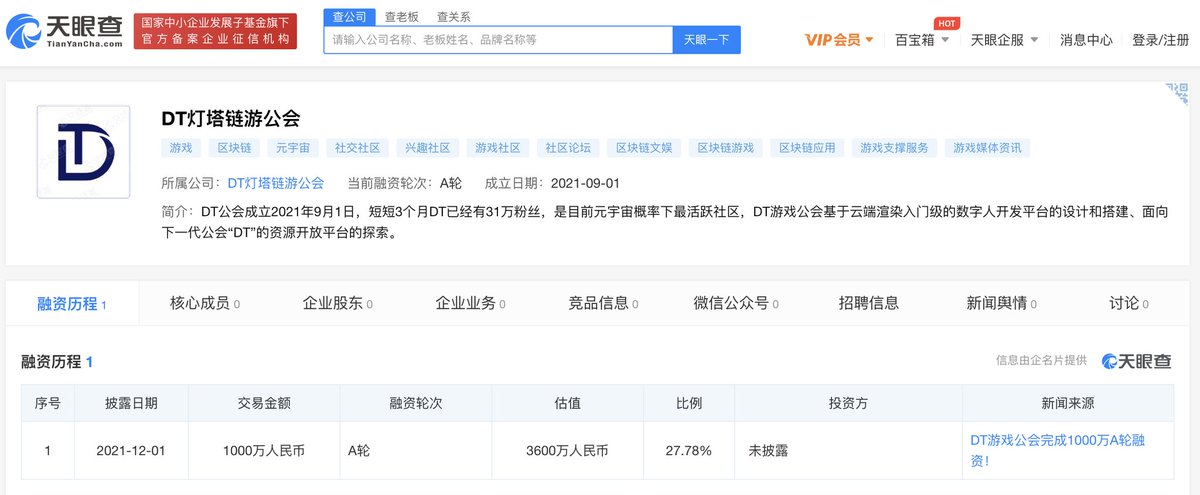The width and height of the screenshot is (1200, 495).
Task: Switch to the 融资历程 tab
Action: 72,303
